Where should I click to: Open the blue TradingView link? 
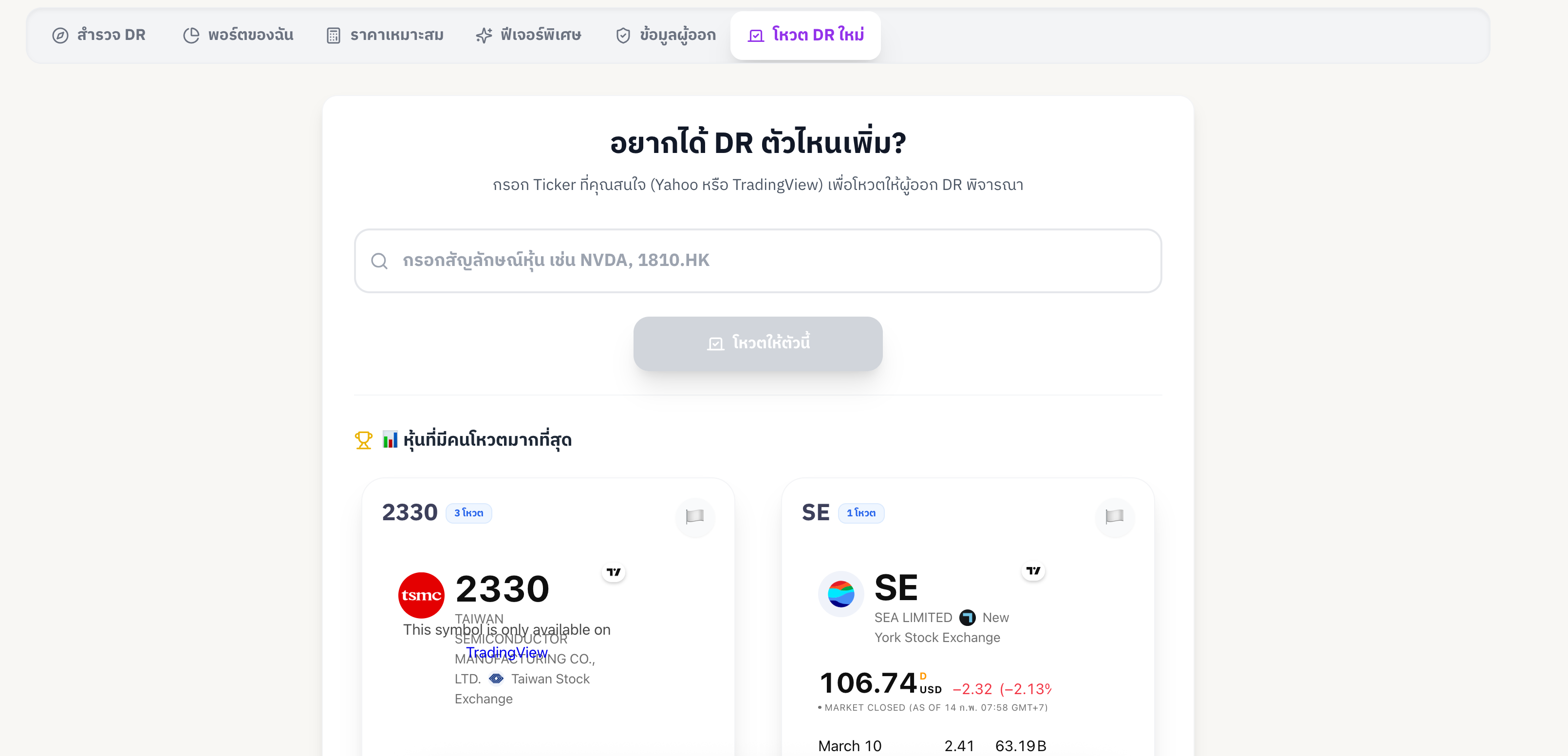pyautogui.click(x=506, y=653)
